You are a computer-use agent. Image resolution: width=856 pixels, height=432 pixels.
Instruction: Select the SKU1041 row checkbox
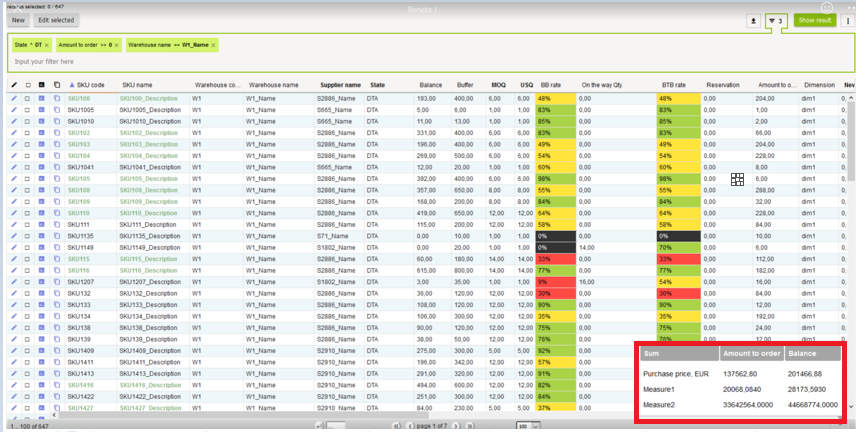coord(28,167)
